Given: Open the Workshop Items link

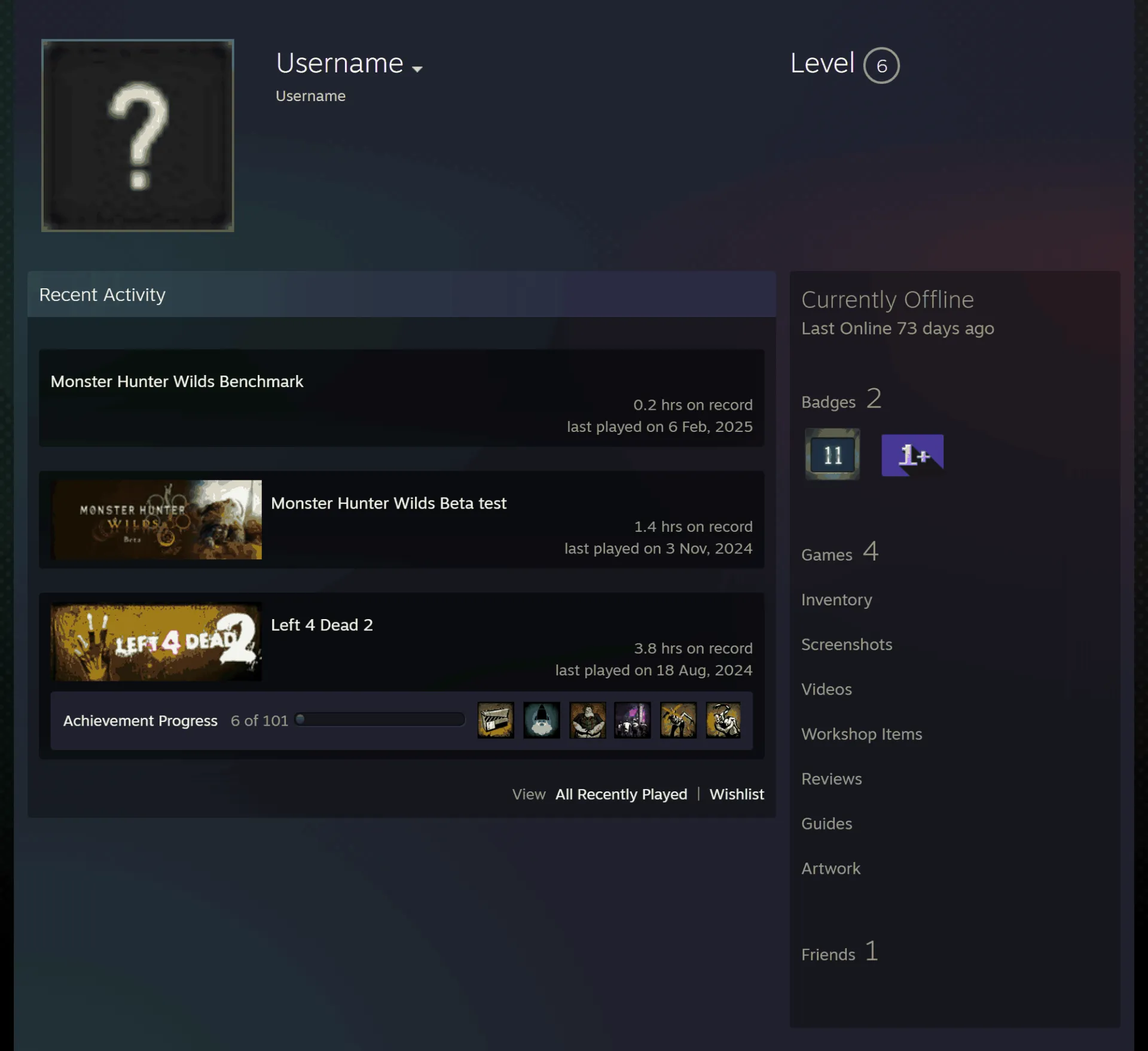Looking at the screenshot, I should click(862, 734).
